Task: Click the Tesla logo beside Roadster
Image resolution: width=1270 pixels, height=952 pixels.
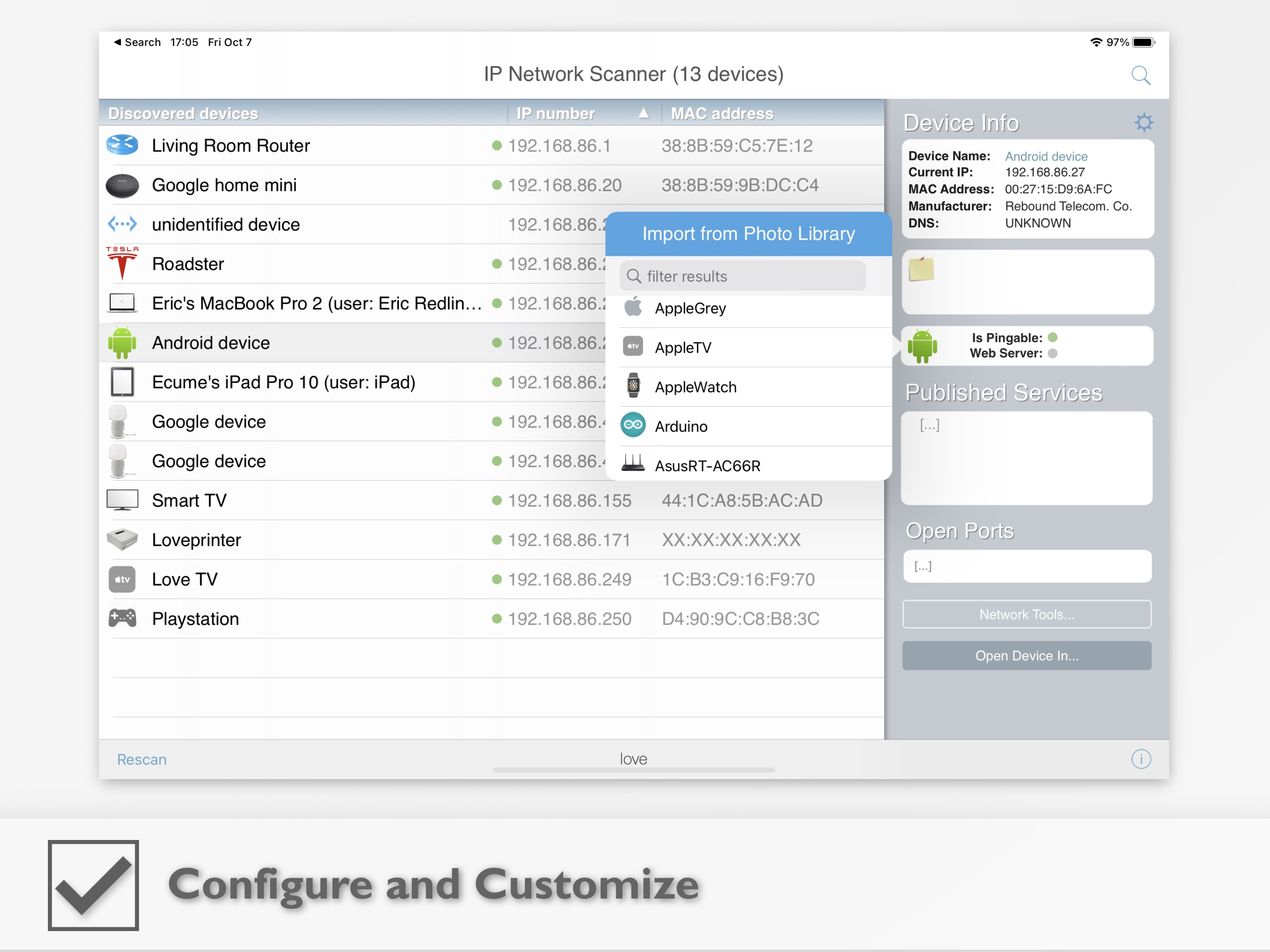Action: [122, 264]
